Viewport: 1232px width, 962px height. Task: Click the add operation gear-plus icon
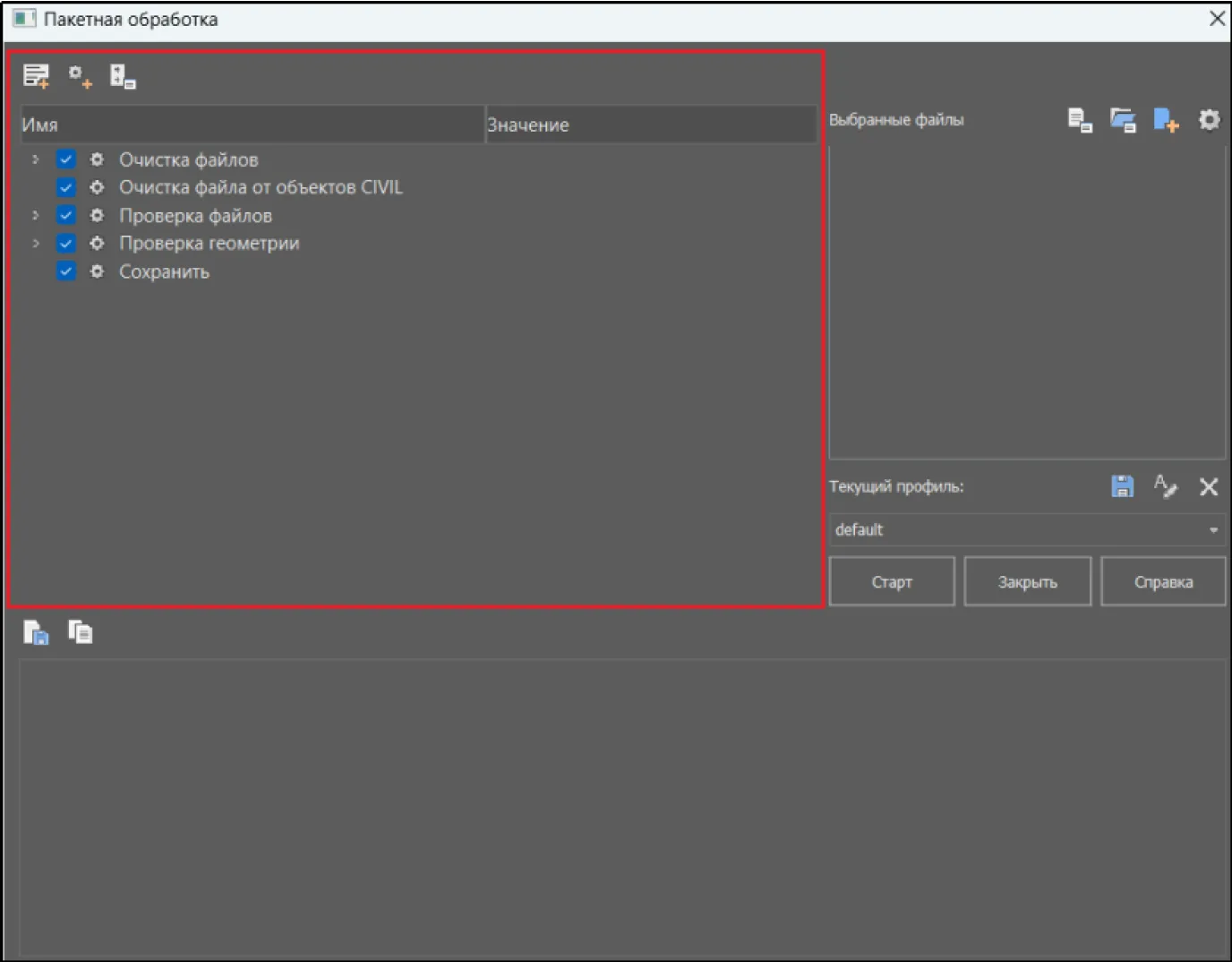click(x=81, y=77)
